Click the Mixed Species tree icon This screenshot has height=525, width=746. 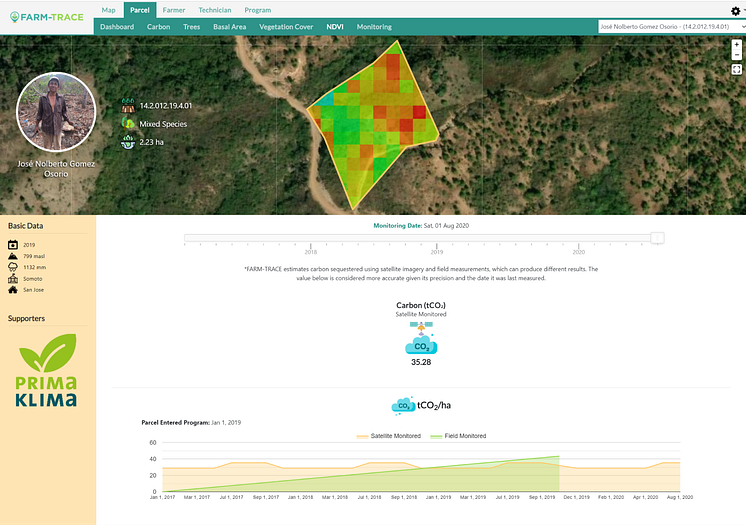coord(127,124)
